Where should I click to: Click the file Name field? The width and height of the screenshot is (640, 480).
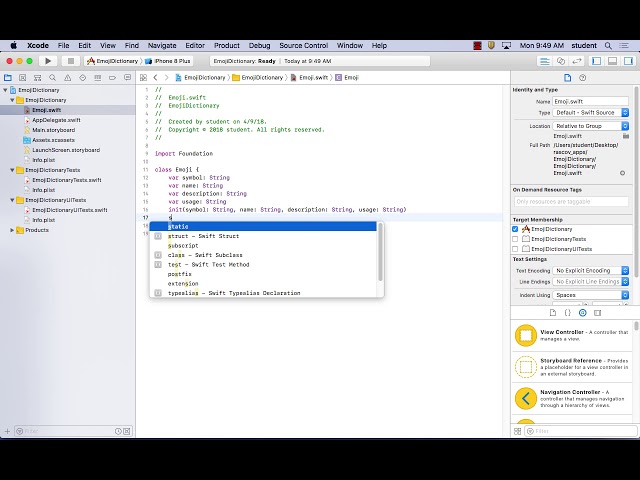click(591, 101)
